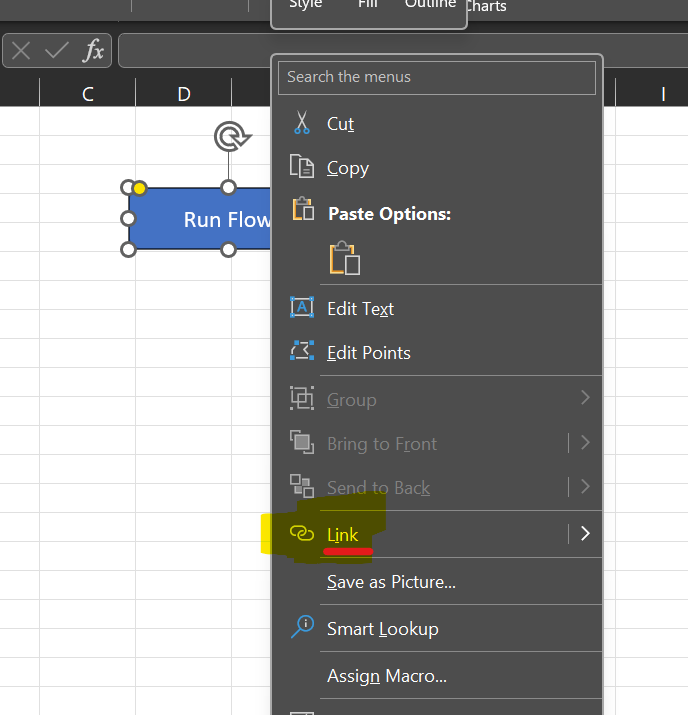The image size is (688, 715).
Task: Click the formula bar Enter checkmark
Action: (x=57, y=50)
